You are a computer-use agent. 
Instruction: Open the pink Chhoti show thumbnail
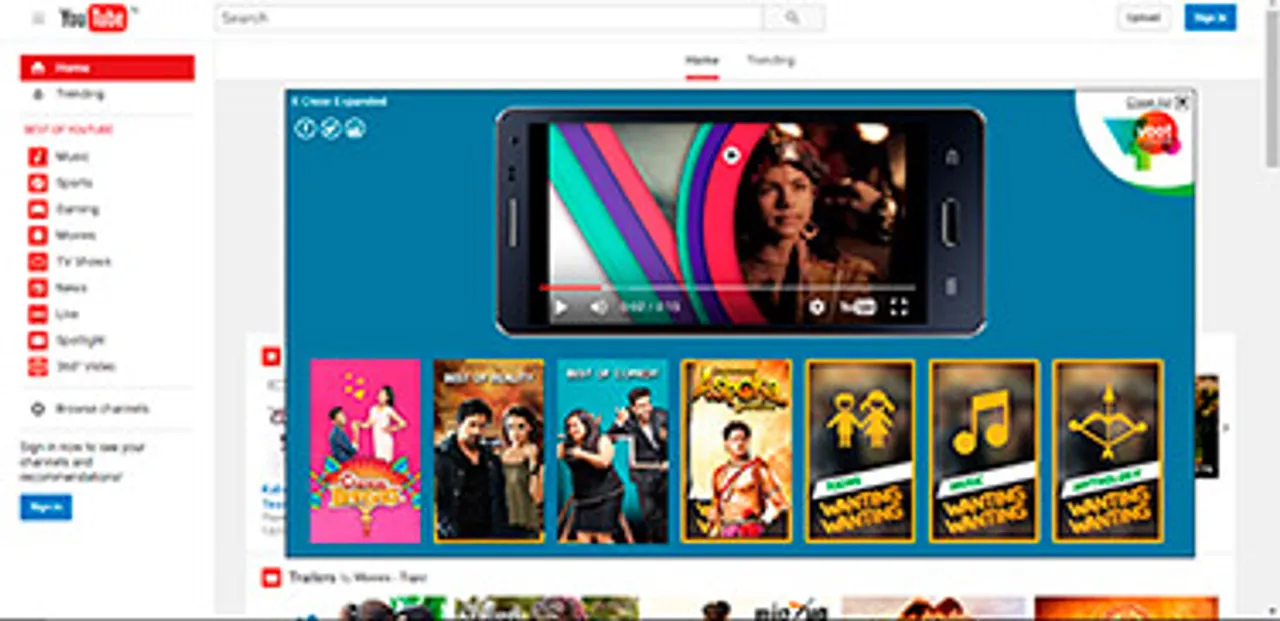pos(365,451)
